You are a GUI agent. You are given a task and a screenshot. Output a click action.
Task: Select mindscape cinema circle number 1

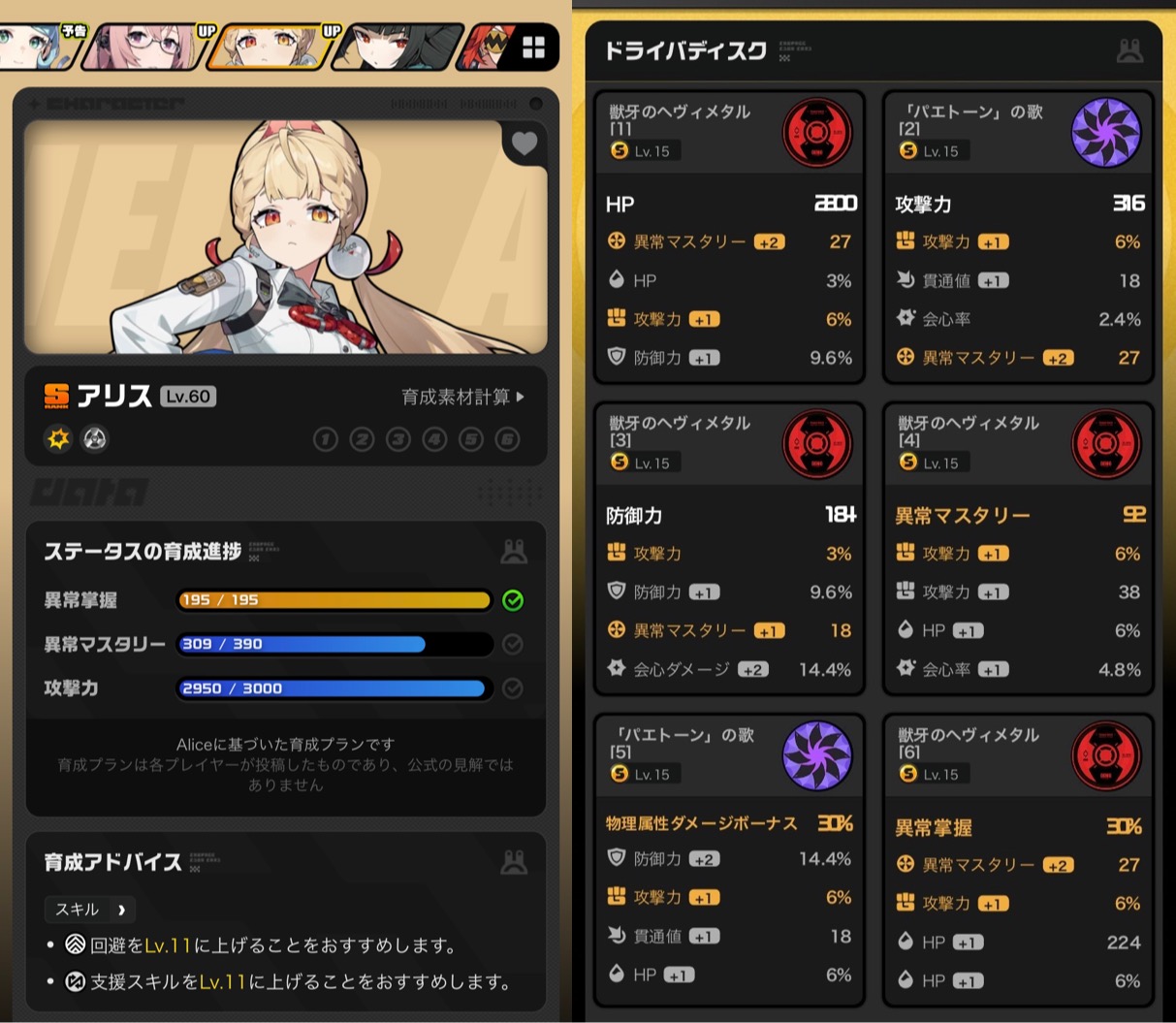coord(325,439)
